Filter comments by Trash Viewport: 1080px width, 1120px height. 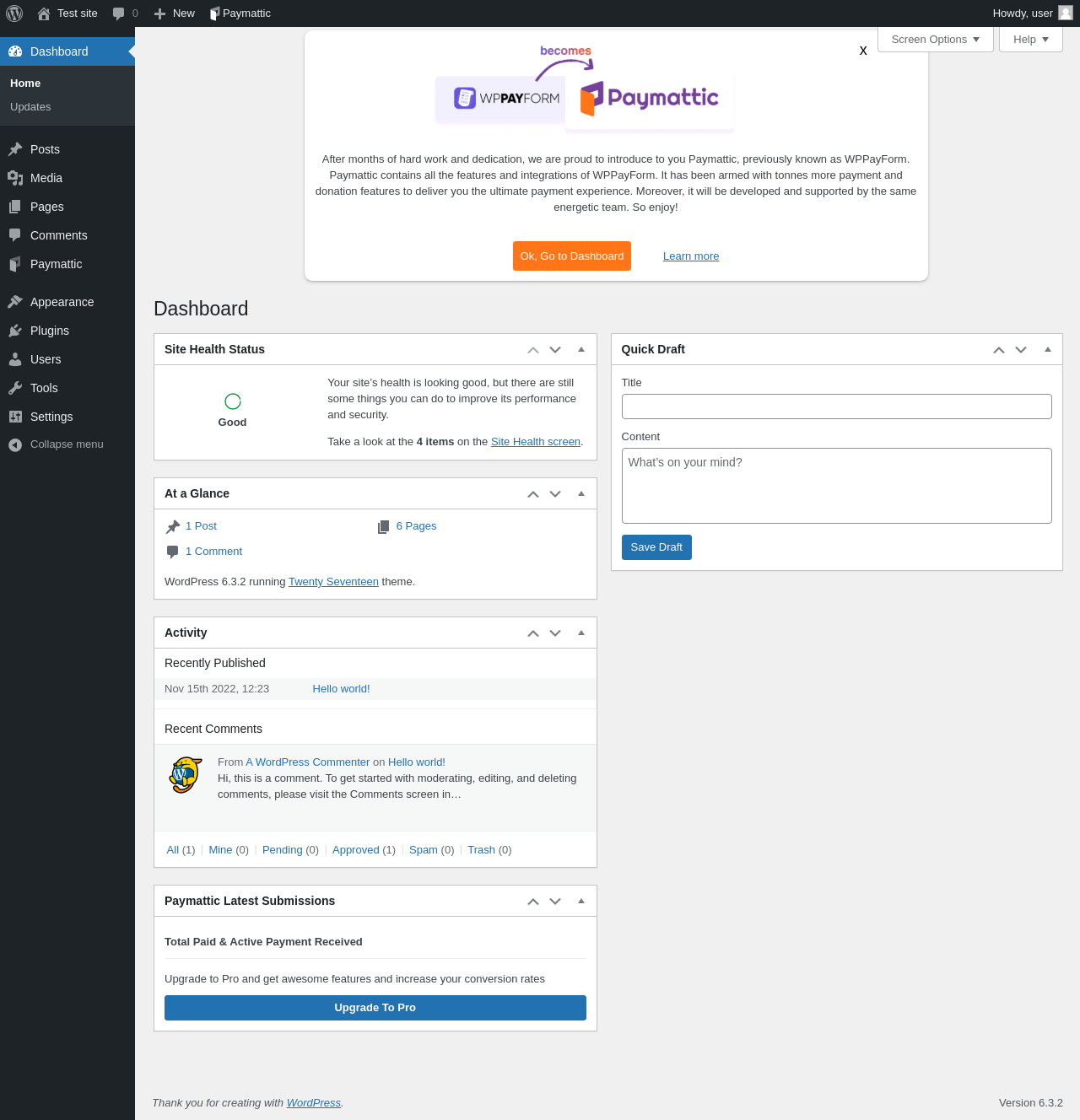(x=481, y=850)
